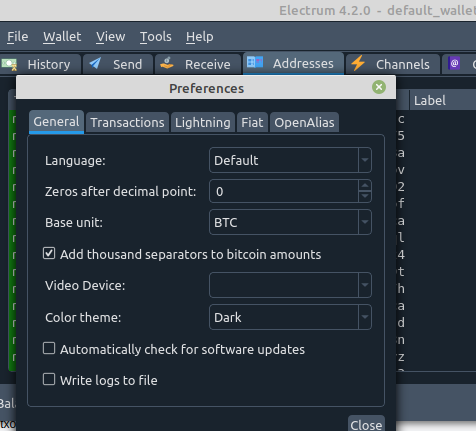Select the purple @ Contacts icon
Viewport: 476px width, 431px height.
454,63
